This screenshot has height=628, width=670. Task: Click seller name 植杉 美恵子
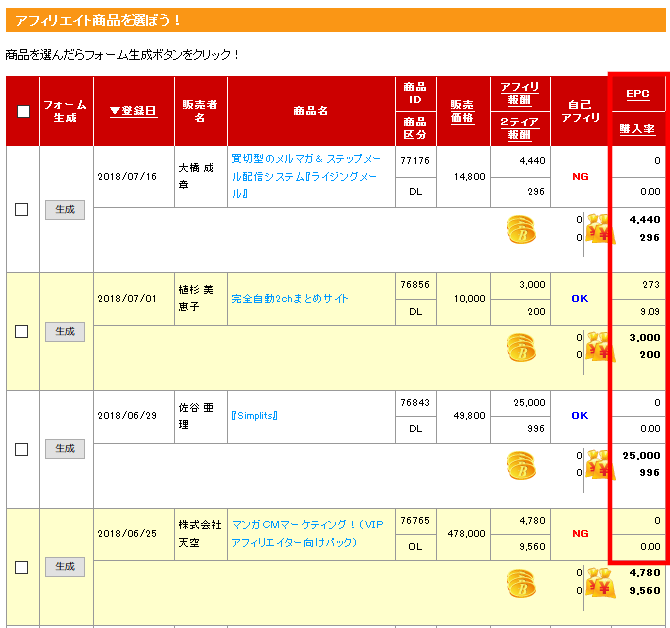click(196, 298)
